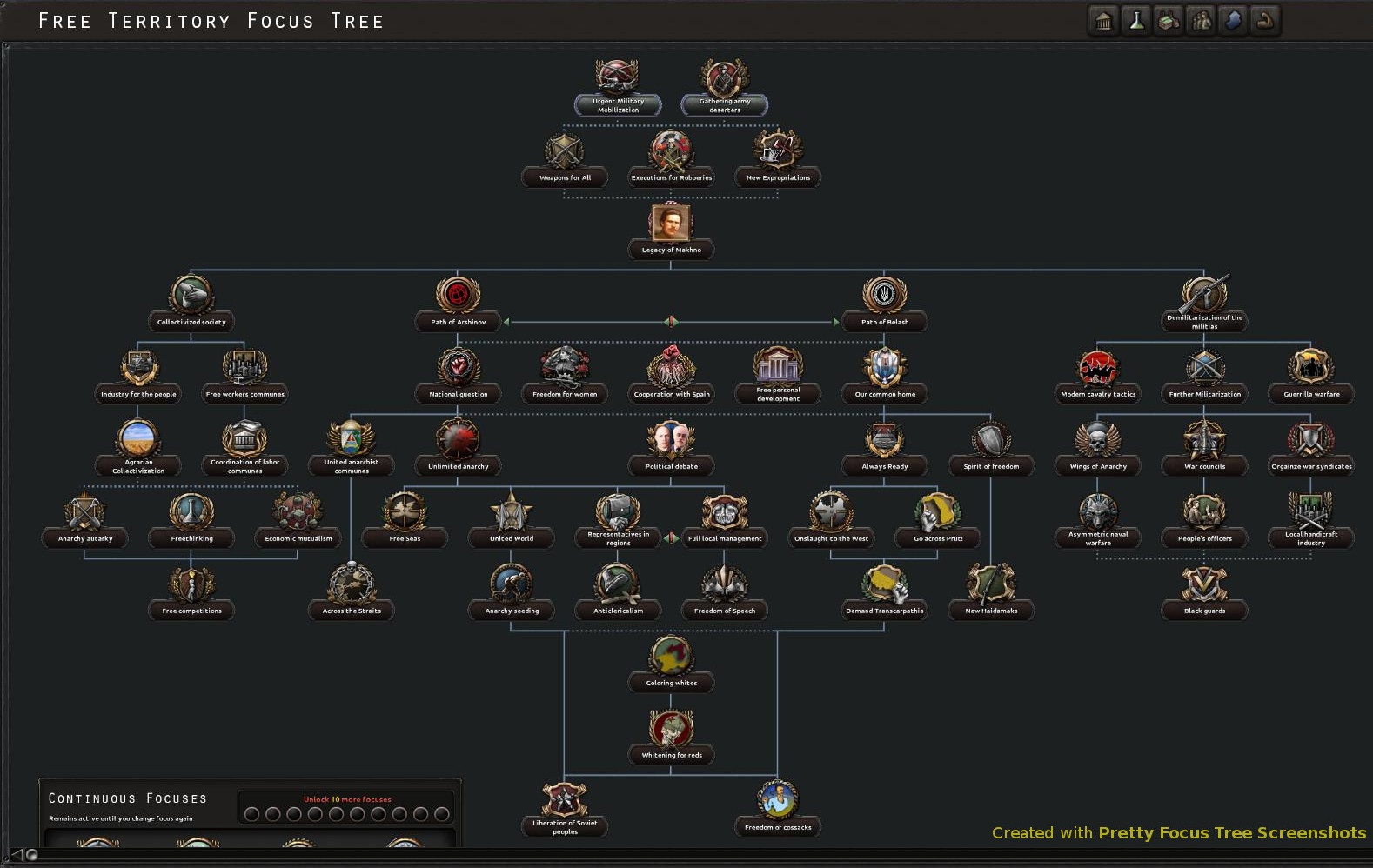
Task: Select the Legacy of Makhno portrait focus
Action: pyautogui.click(x=671, y=231)
